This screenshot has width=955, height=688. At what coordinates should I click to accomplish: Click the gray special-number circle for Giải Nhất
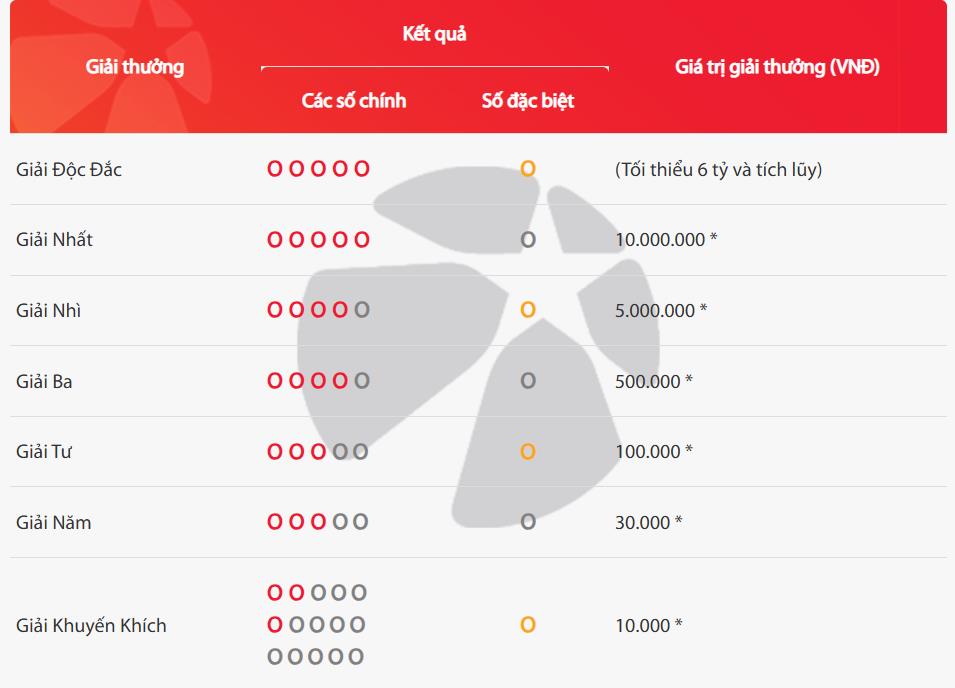[x=528, y=240]
